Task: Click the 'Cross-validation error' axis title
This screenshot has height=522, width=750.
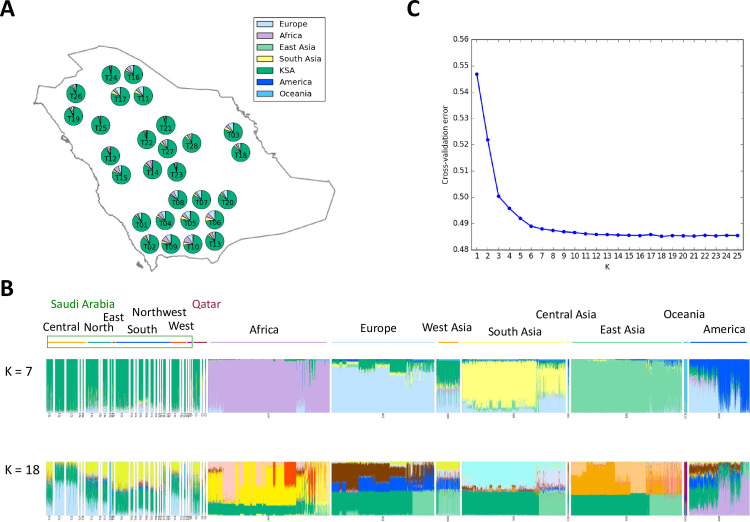Action: (x=445, y=144)
